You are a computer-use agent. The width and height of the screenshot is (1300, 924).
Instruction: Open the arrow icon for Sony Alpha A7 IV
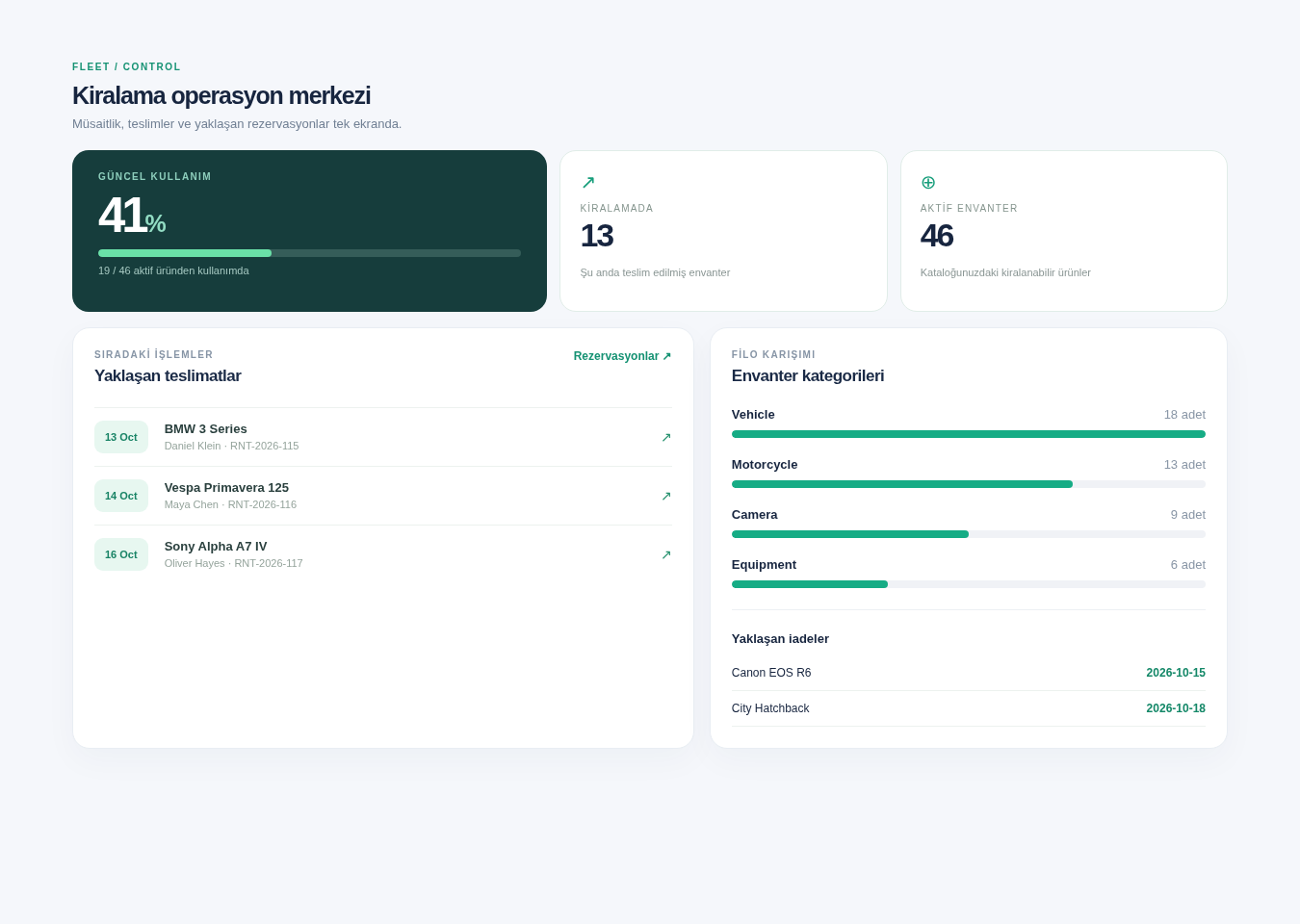pos(665,554)
